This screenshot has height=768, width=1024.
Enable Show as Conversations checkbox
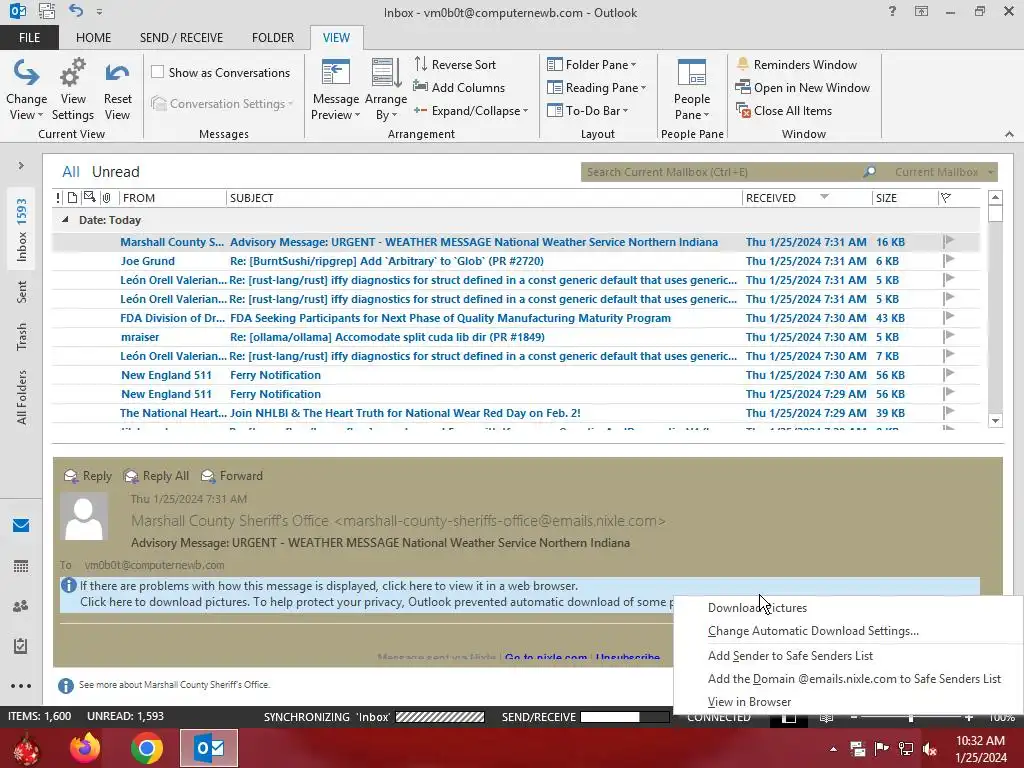(x=157, y=72)
